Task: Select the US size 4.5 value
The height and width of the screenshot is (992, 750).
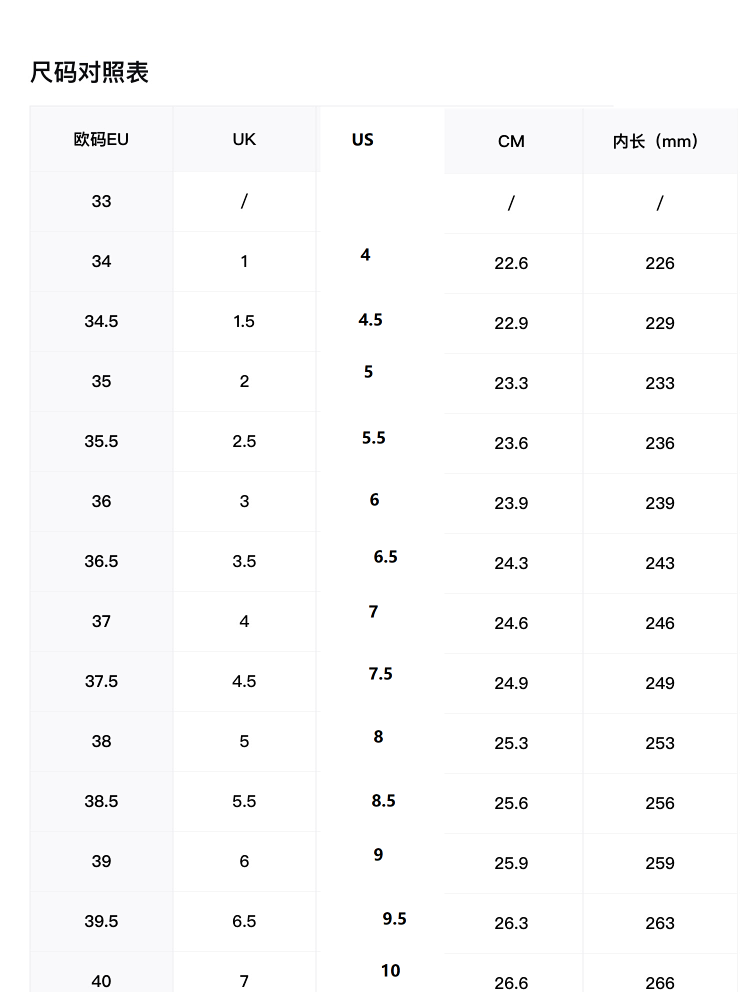Action: click(370, 320)
